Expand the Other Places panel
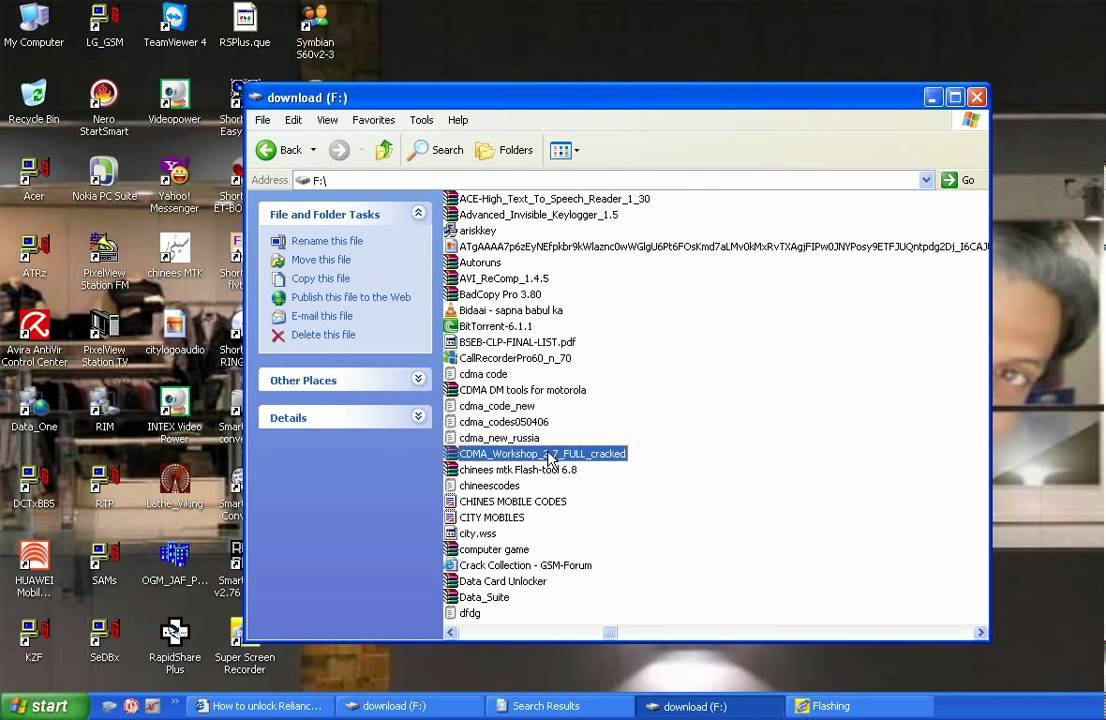 click(418, 379)
